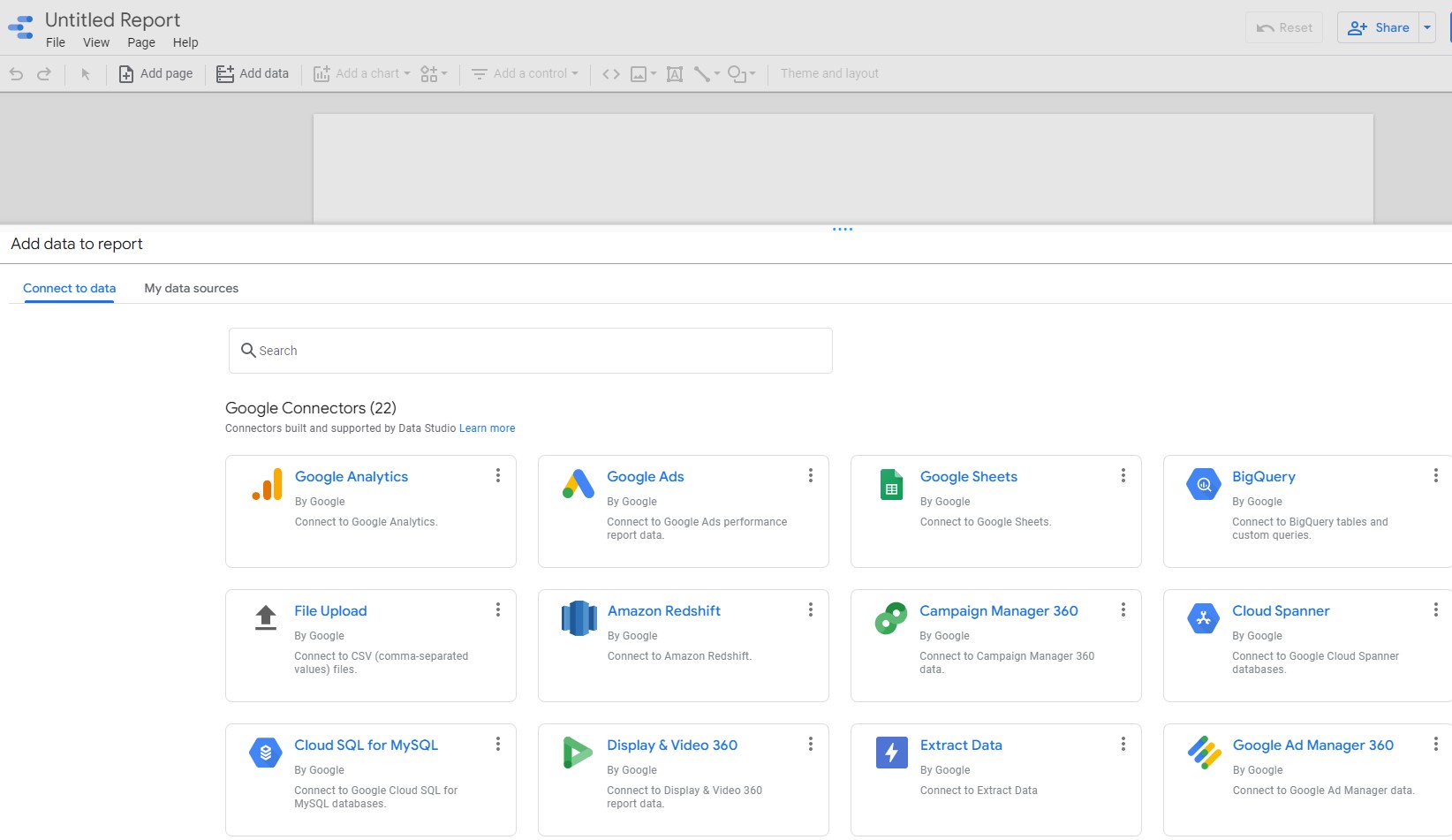The width and height of the screenshot is (1452, 840).
Task: Open the image insert dropdown
Action: pos(643,74)
